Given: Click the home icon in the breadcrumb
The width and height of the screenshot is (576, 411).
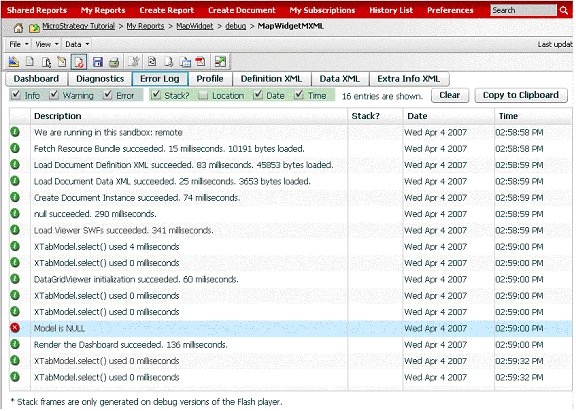Looking at the screenshot, I should pyautogui.click(x=18, y=27).
